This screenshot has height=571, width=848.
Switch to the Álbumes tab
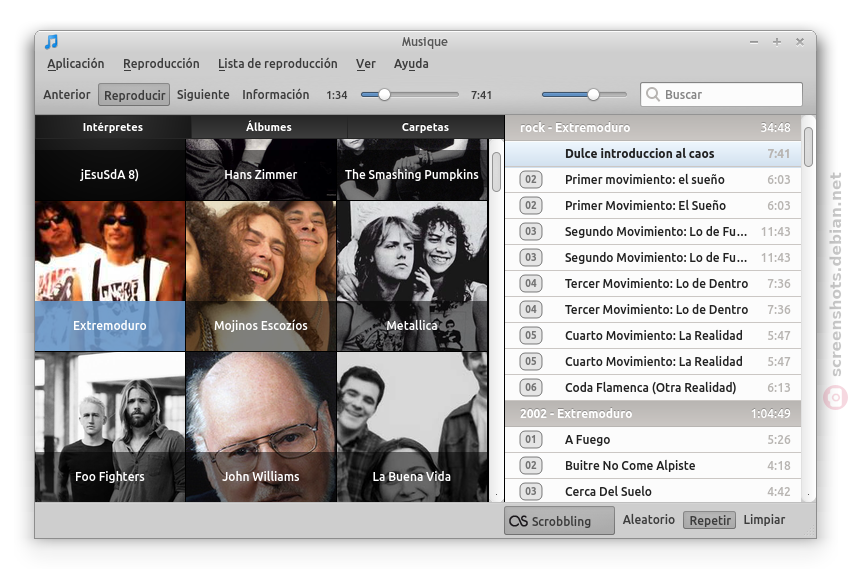click(269, 127)
